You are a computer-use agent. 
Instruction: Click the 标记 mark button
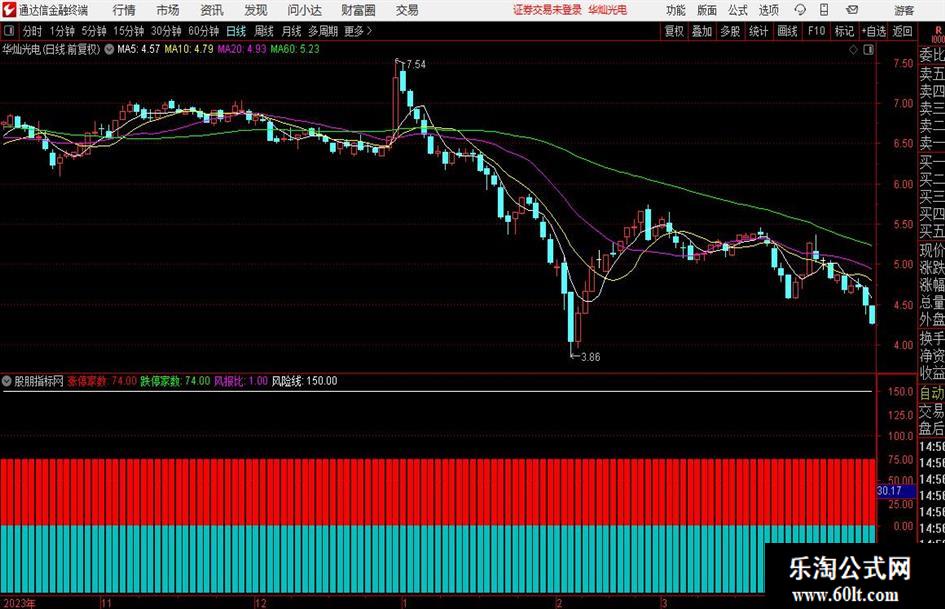point(844,31)
